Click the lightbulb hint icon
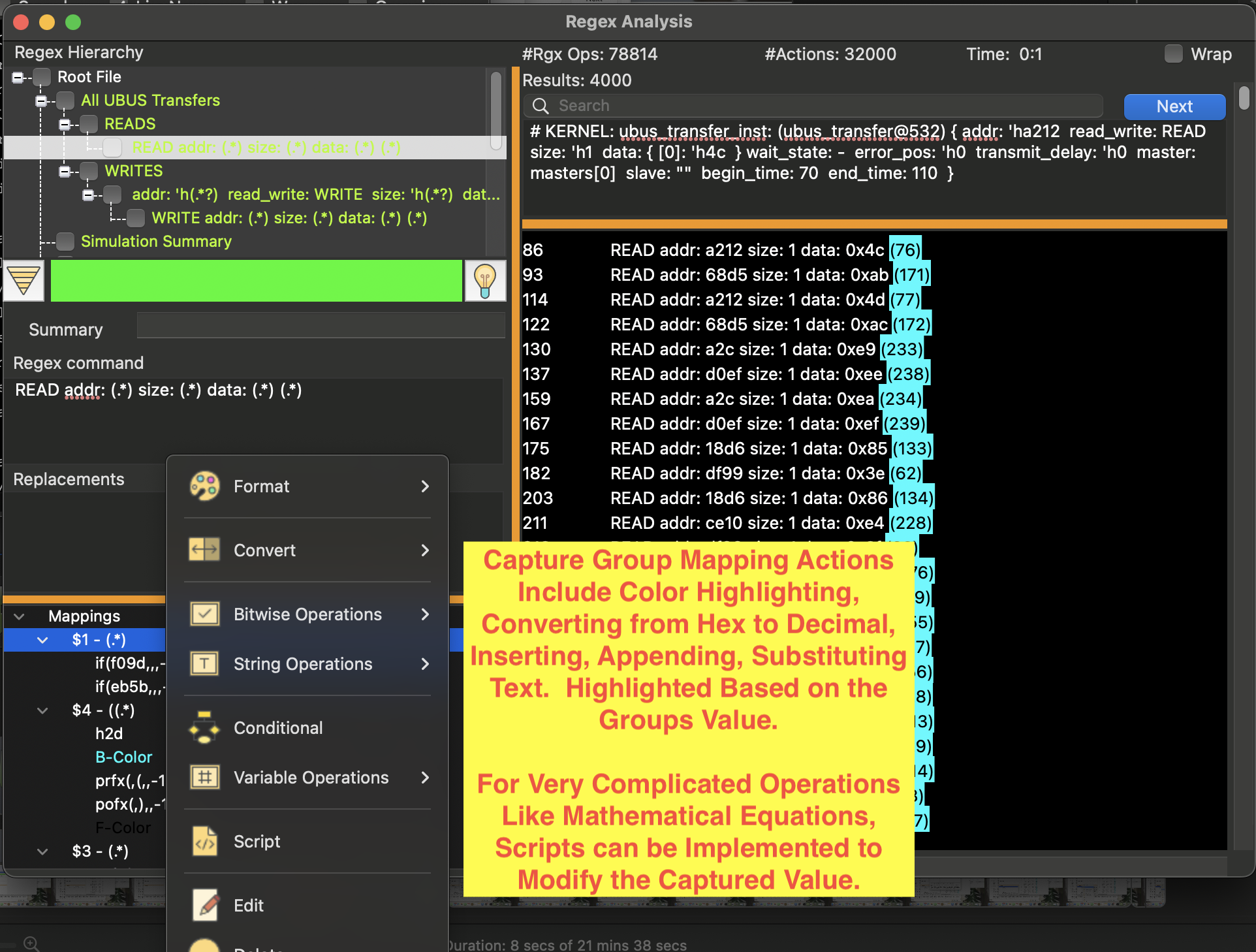The width and height of the screenshot is (1256, 952). (485, 281)
